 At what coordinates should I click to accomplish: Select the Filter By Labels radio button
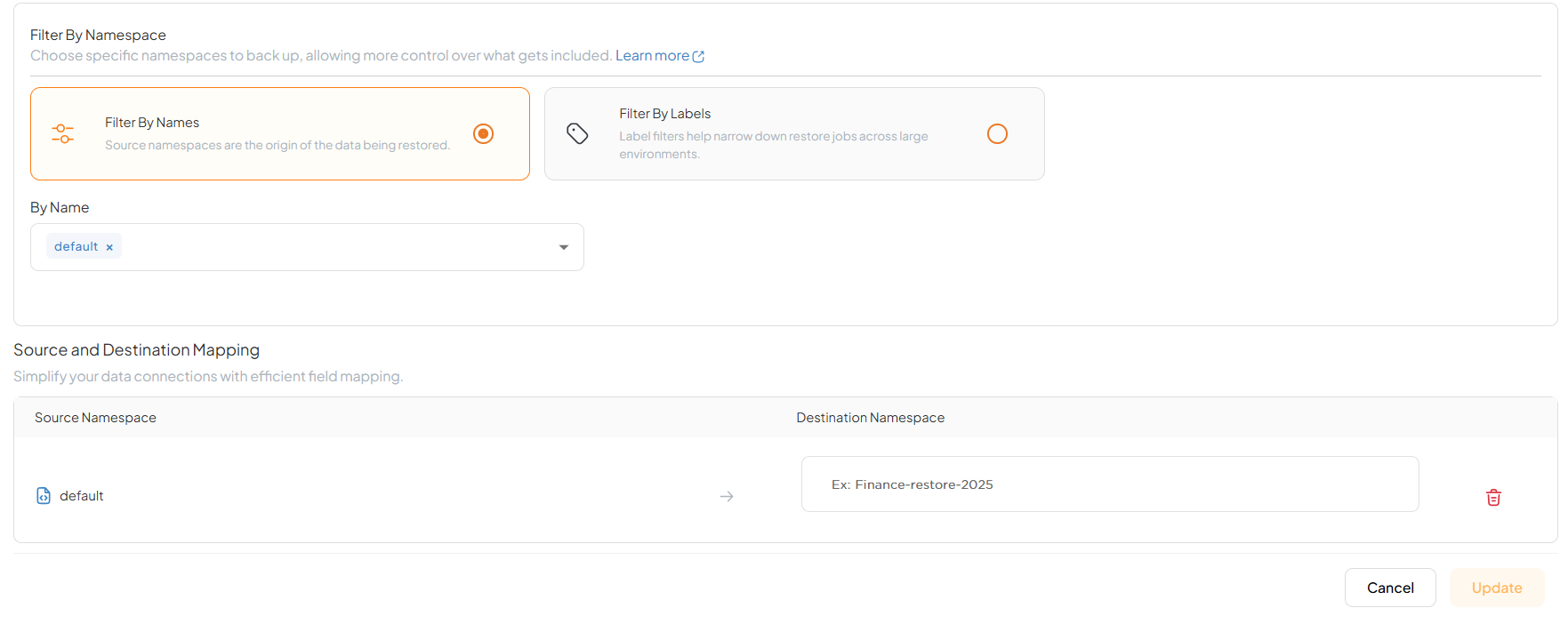pyautogui.click(x=997, y=133)
